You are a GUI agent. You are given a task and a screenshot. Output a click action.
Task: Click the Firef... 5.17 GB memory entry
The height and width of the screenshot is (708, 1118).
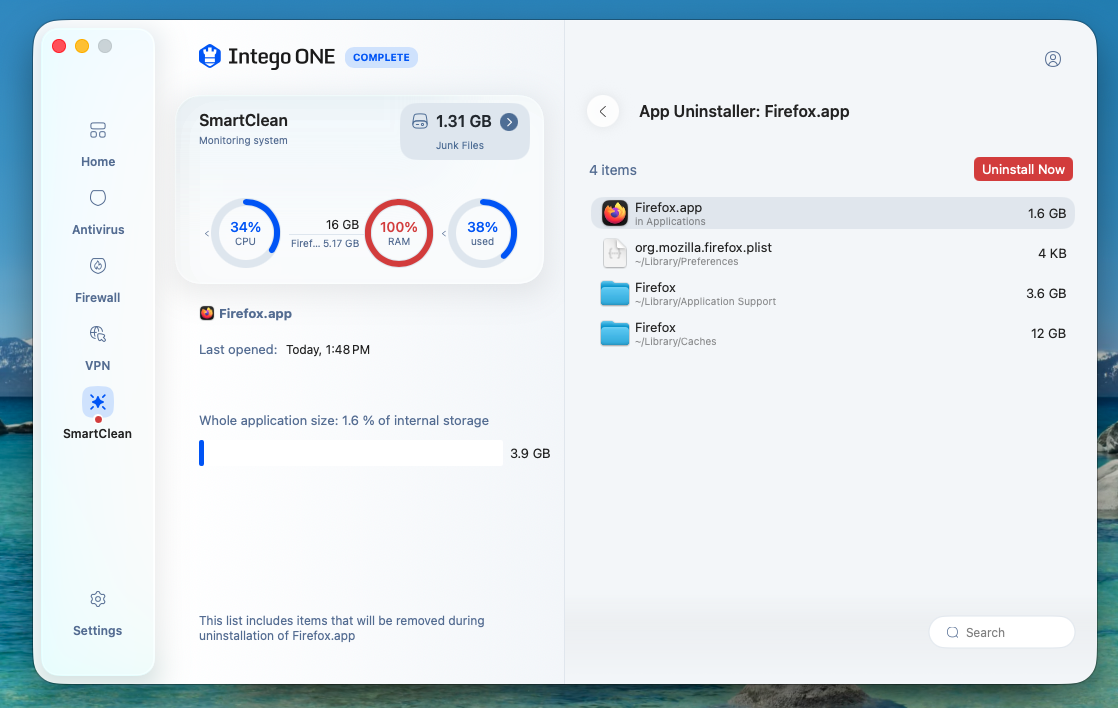(x=325, y=243)
